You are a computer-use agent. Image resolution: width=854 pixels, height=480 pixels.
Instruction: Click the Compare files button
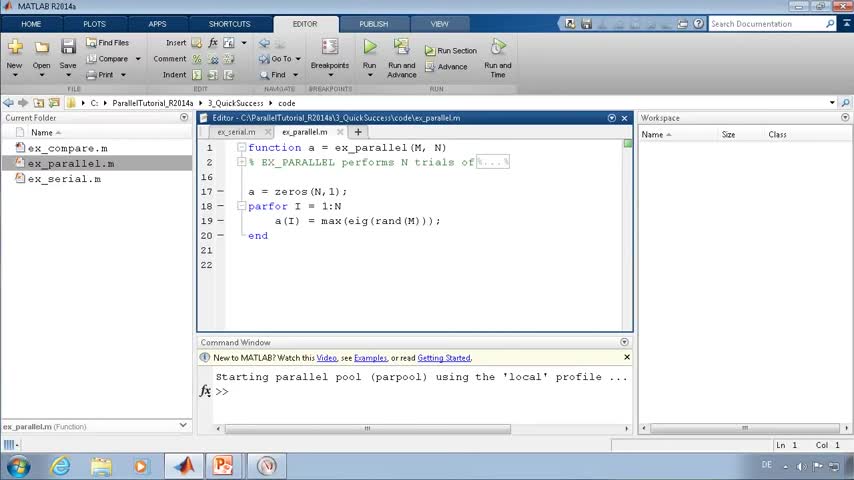point(107,58)
